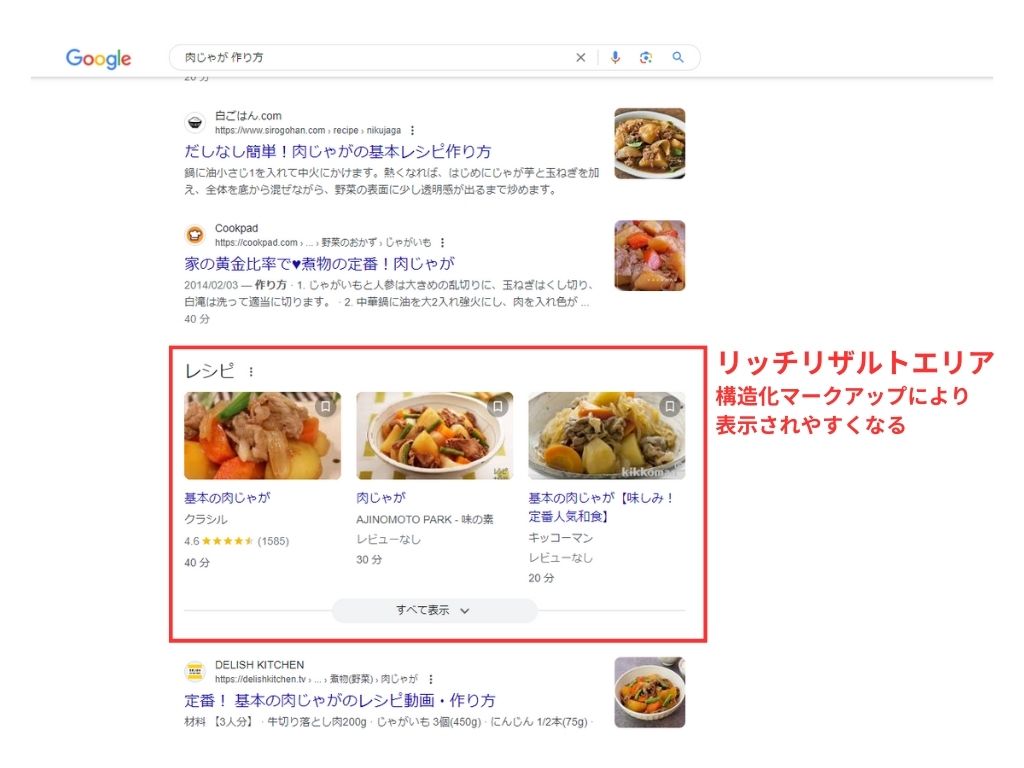Click the magnifying glass search icon
Screen dimensions: 1024x768
678,57
